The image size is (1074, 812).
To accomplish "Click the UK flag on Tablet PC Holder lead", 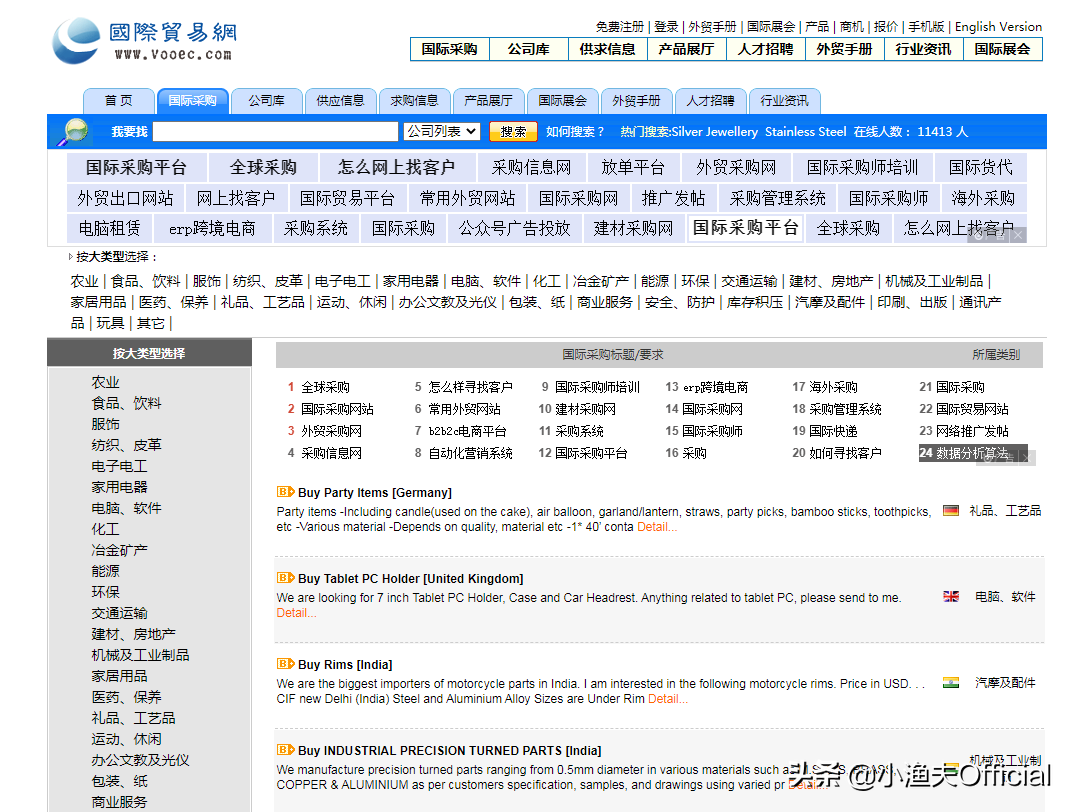I will pos(949,596).
